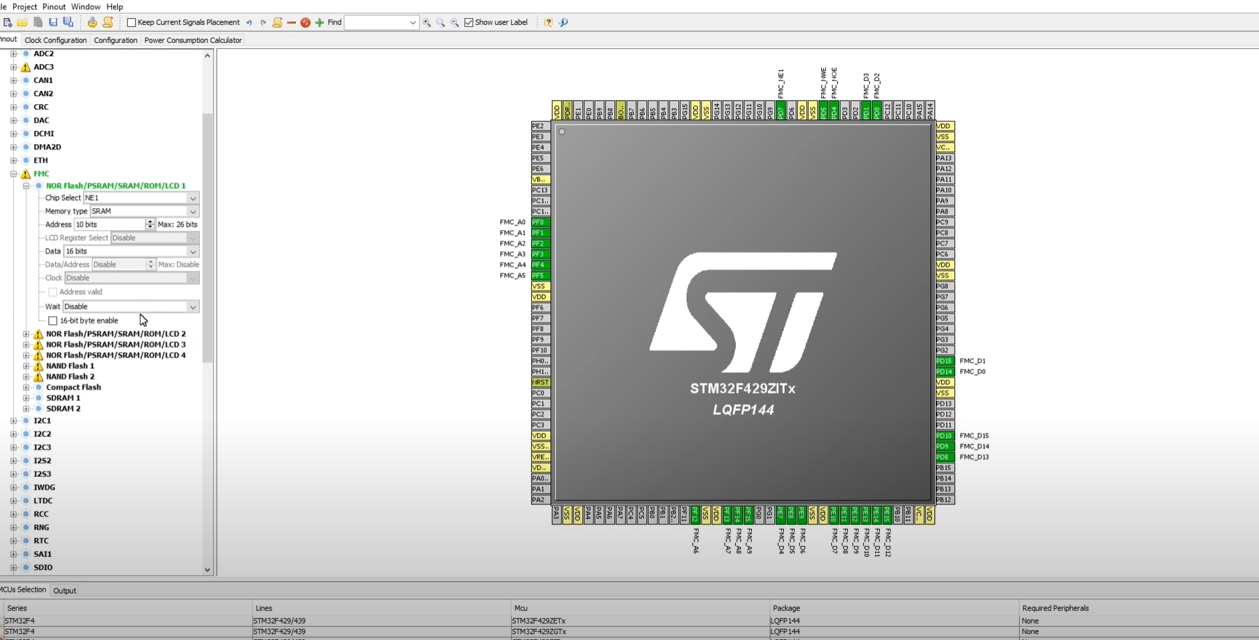Save the current project using the toolbar icon
1259x640 pixels.
53,22
